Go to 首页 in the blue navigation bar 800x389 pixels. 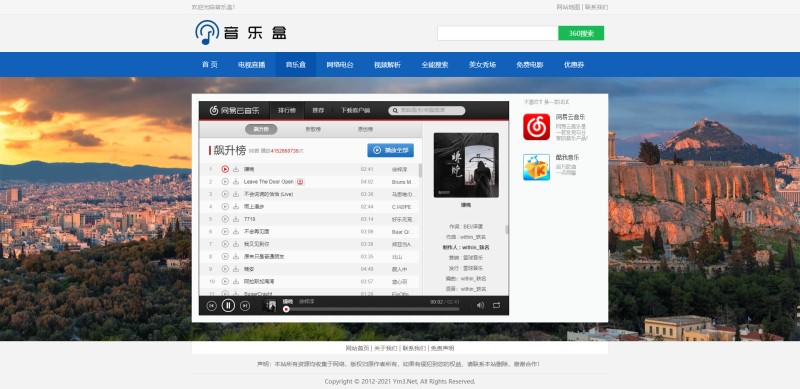tap(210, 65)
